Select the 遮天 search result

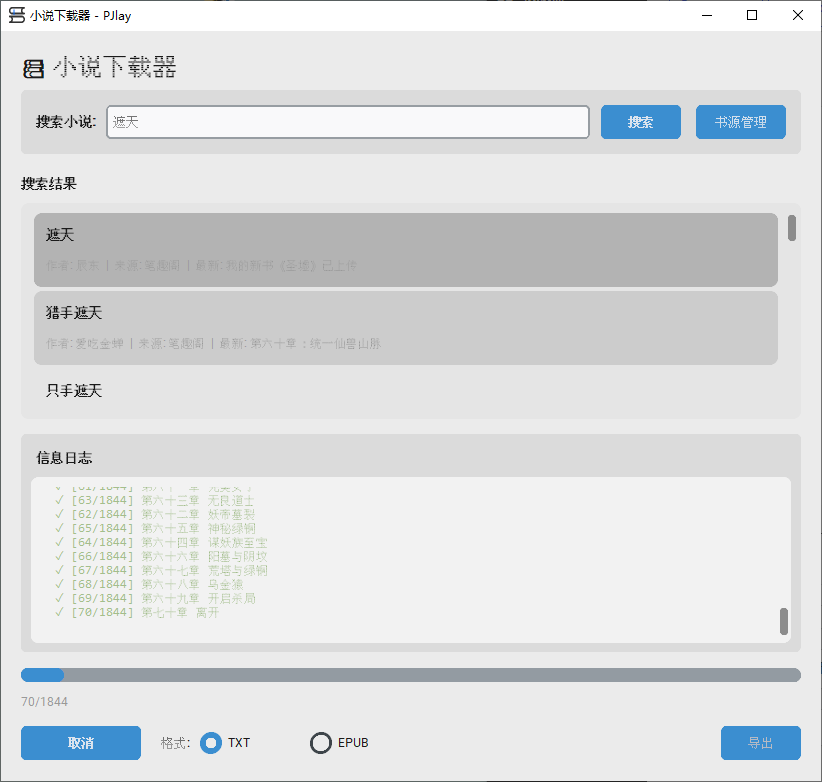(405, 249)
